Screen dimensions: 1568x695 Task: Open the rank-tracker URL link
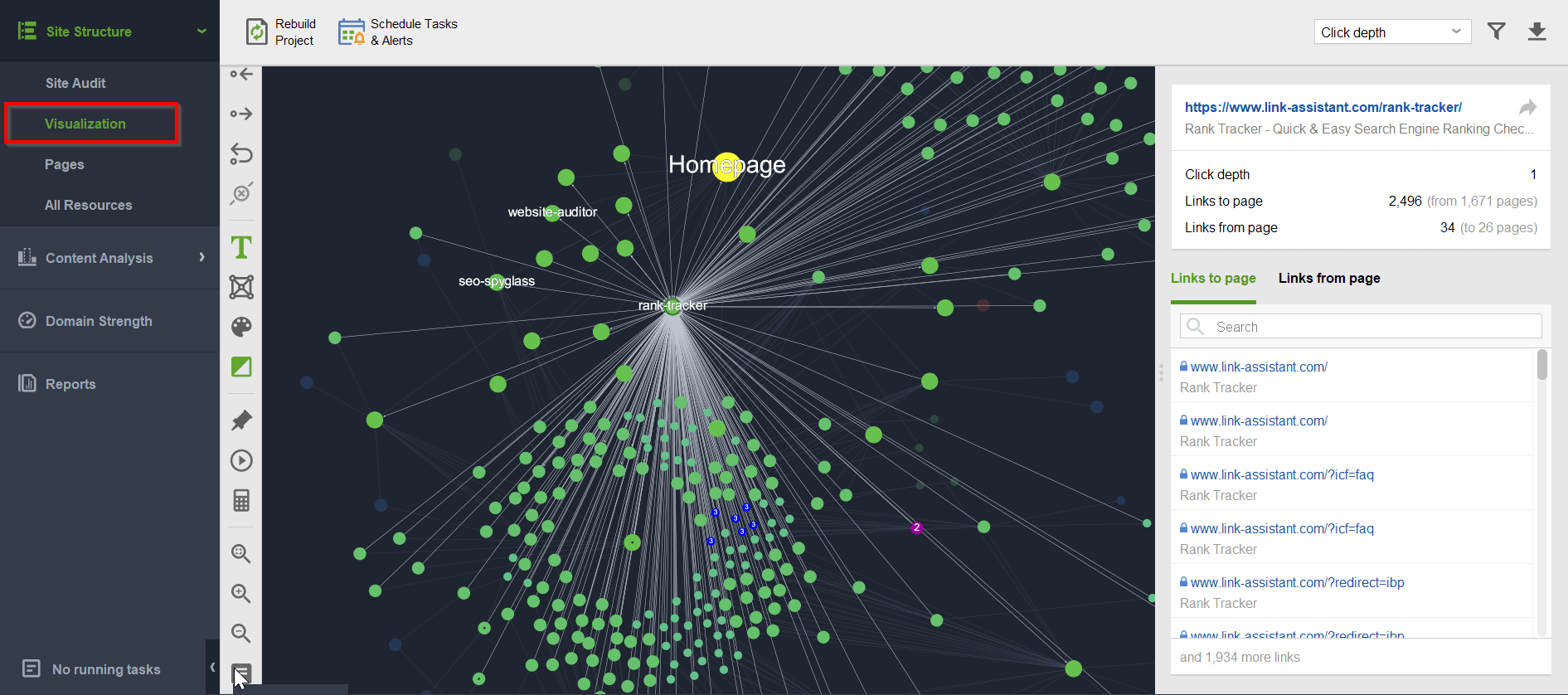pyautogui.click(x=1323, y=107)
